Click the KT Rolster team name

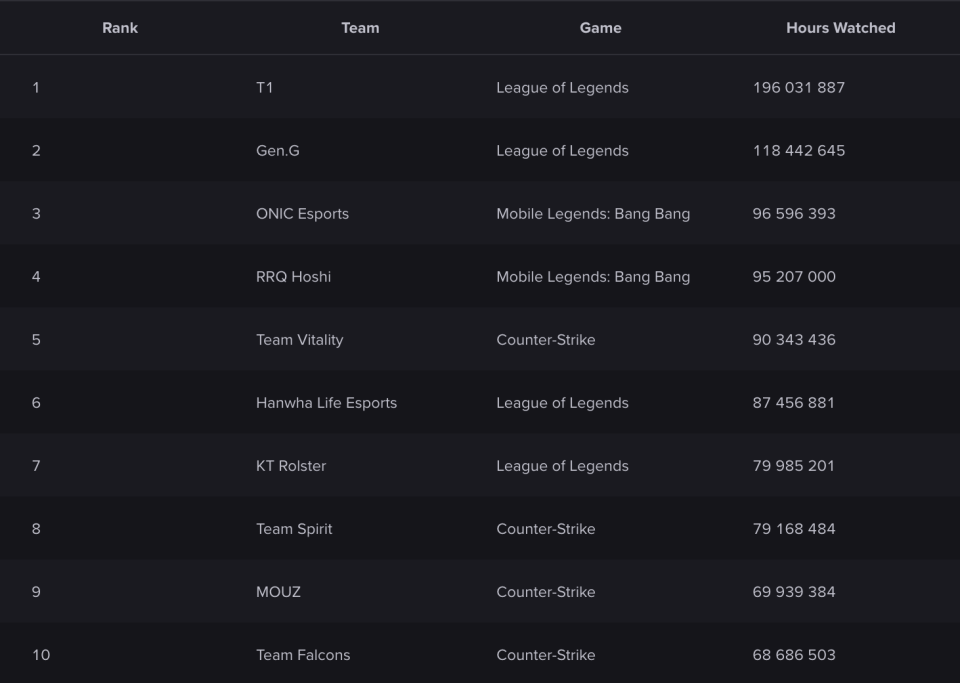coord(291,466)
